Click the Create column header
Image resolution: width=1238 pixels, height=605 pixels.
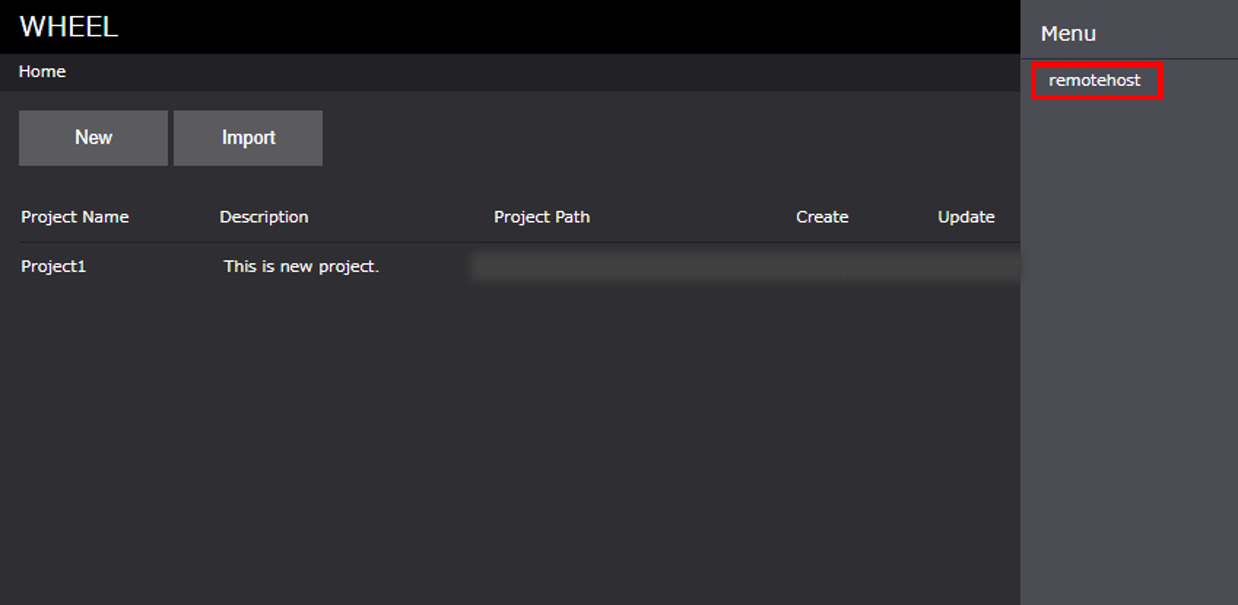click(x=822, y=217)
